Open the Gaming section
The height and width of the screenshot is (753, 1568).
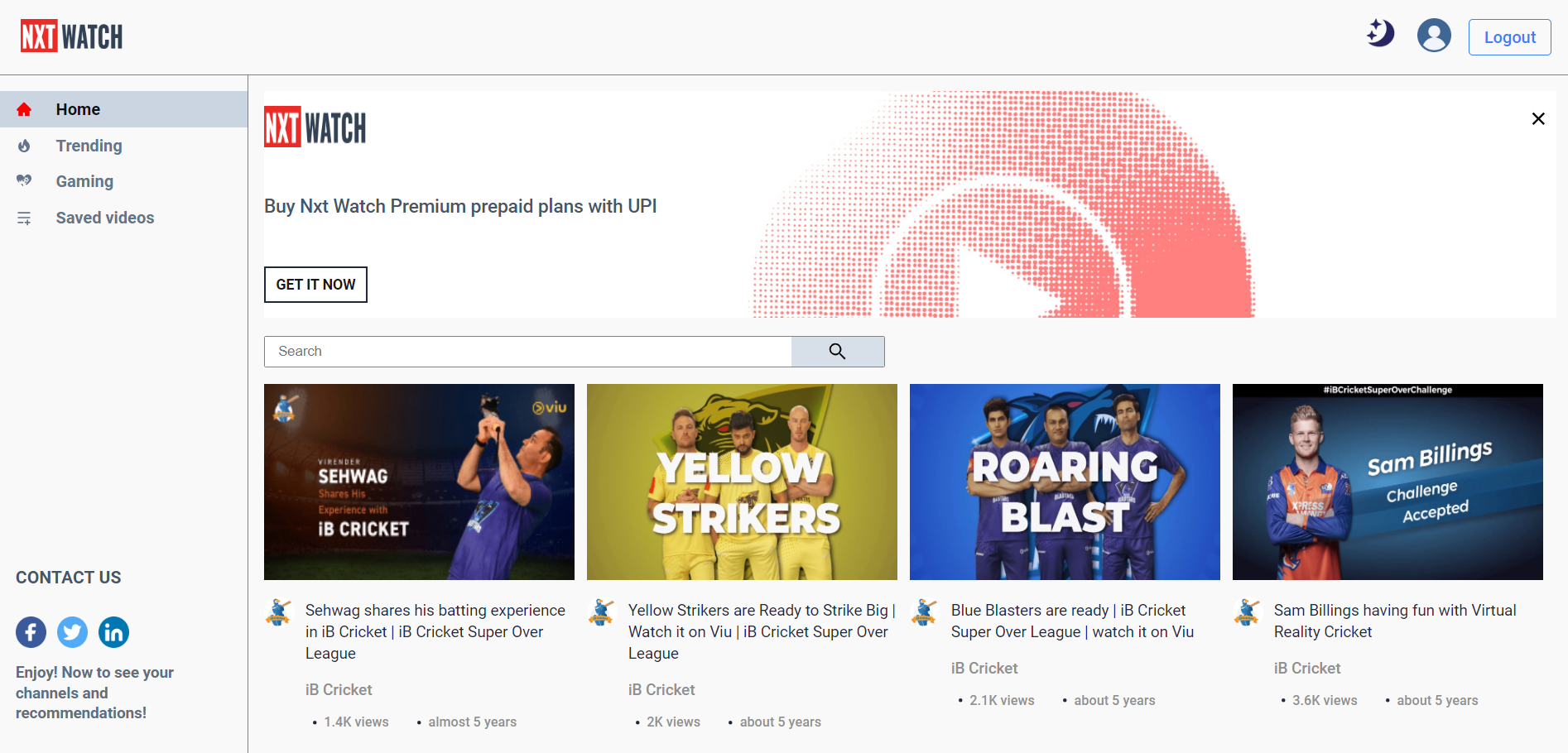click(x=84, y=181)
